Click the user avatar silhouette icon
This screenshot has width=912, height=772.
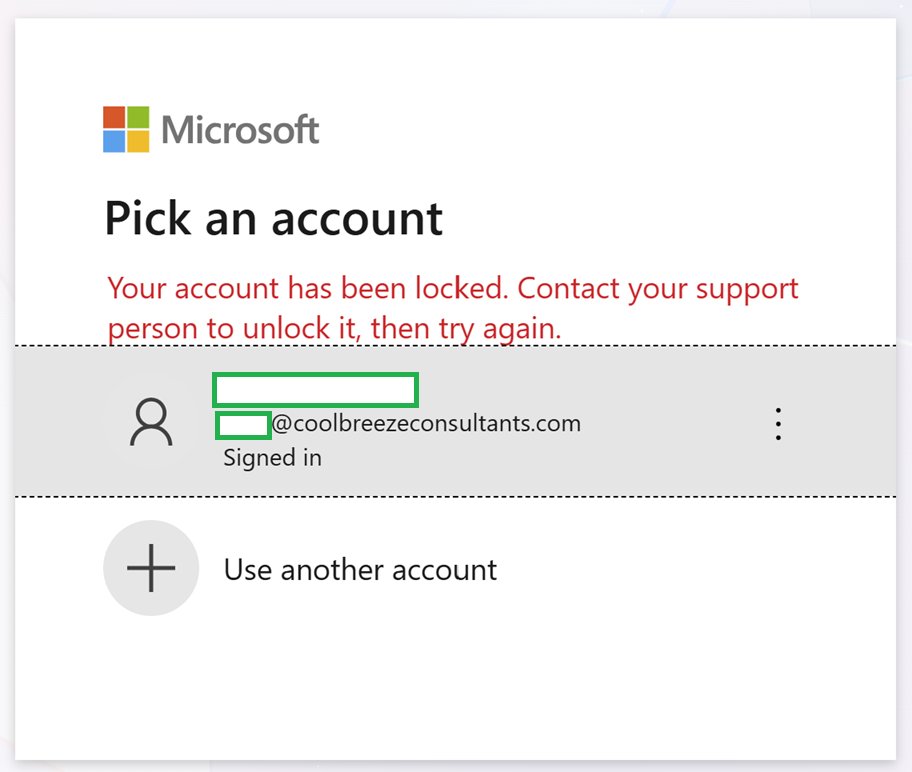point(151,422)
